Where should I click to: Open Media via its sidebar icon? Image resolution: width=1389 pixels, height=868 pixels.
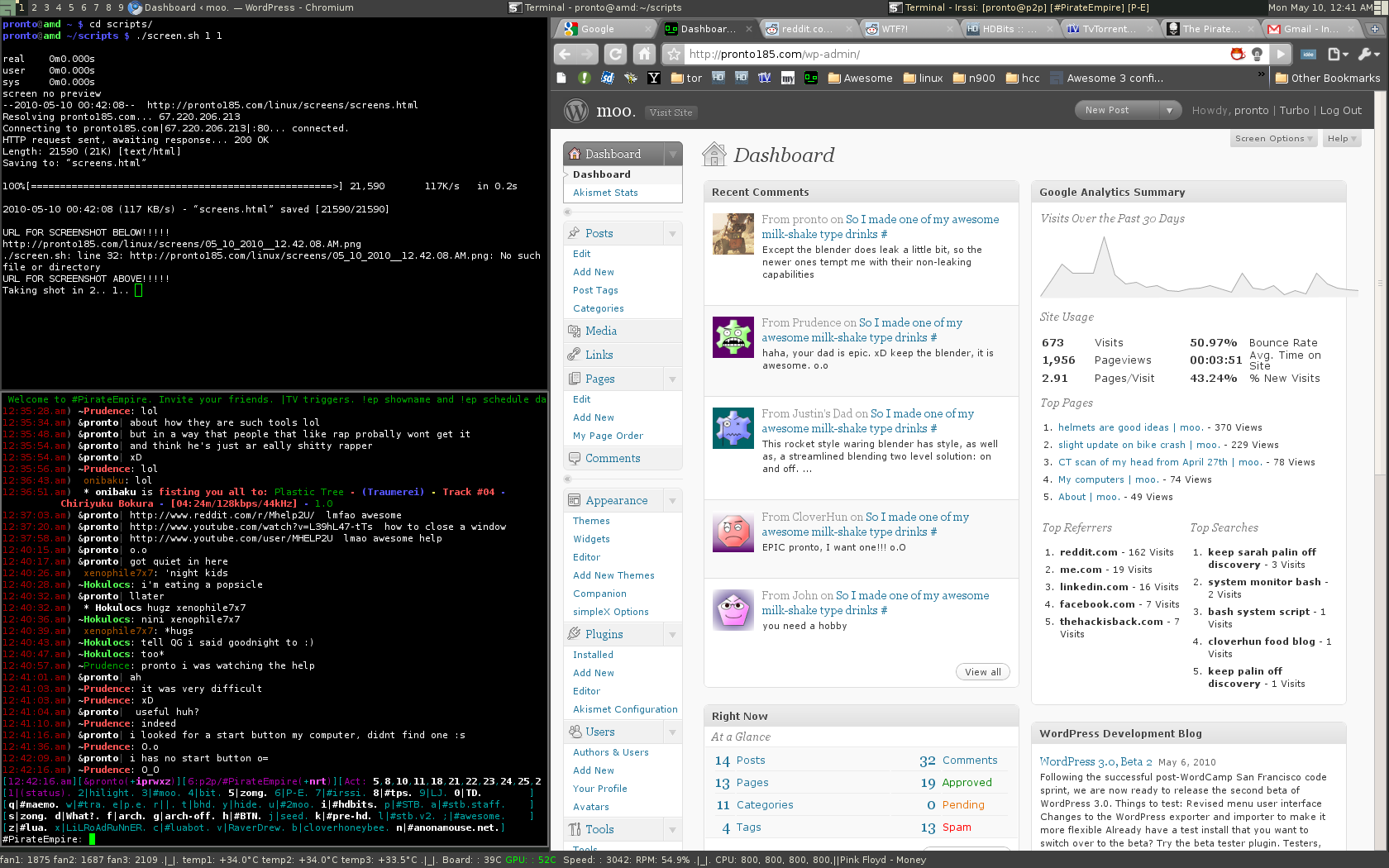pos(575,331)
